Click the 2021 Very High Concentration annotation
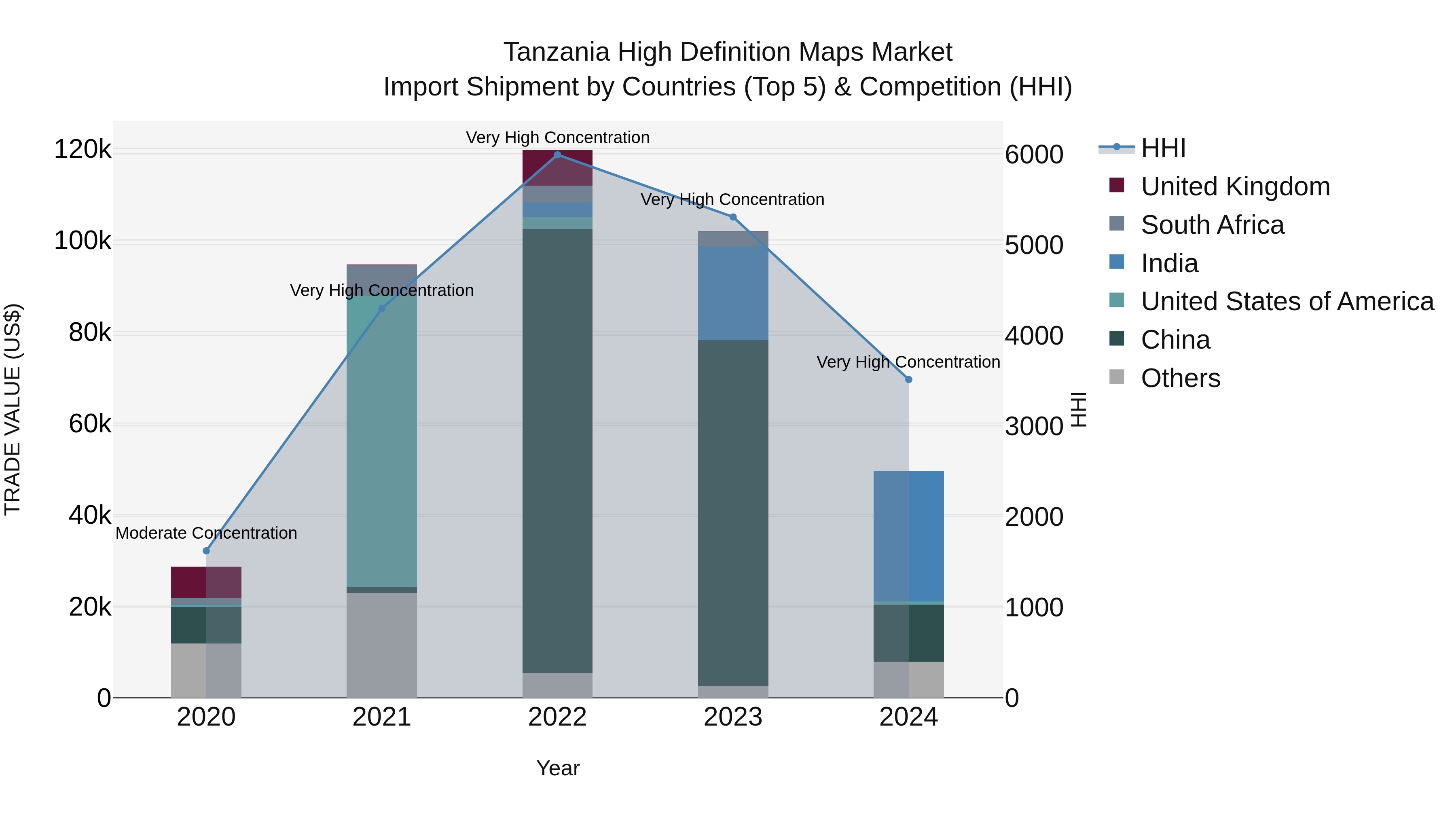The image size is (1456, 819). tap(382, 290)
